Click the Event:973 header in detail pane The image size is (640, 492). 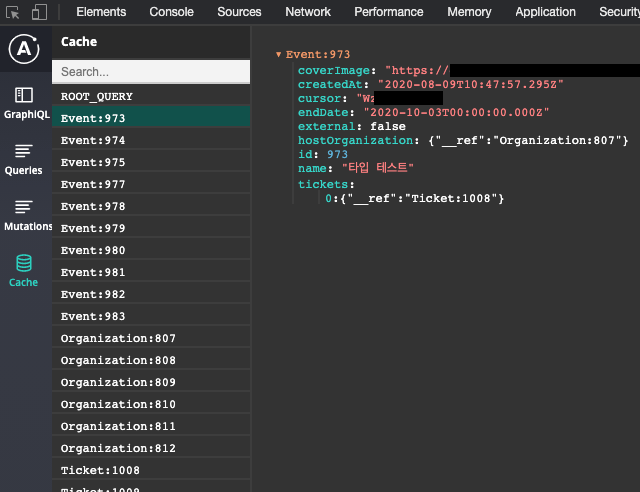point(318,54)
